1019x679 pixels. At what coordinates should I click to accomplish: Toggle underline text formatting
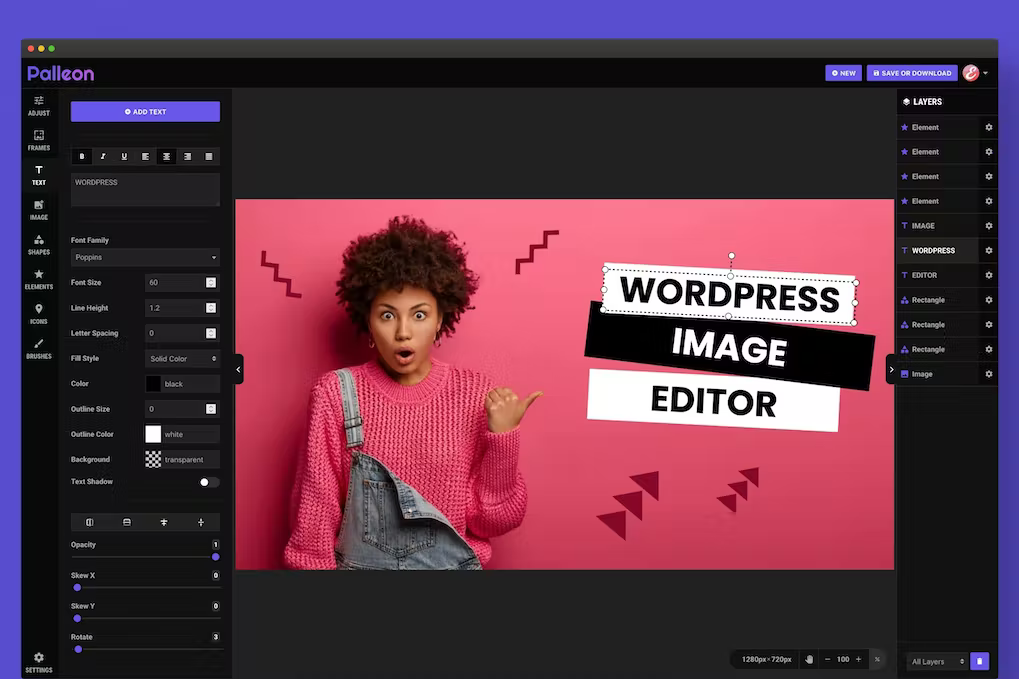tap(124, 156)
